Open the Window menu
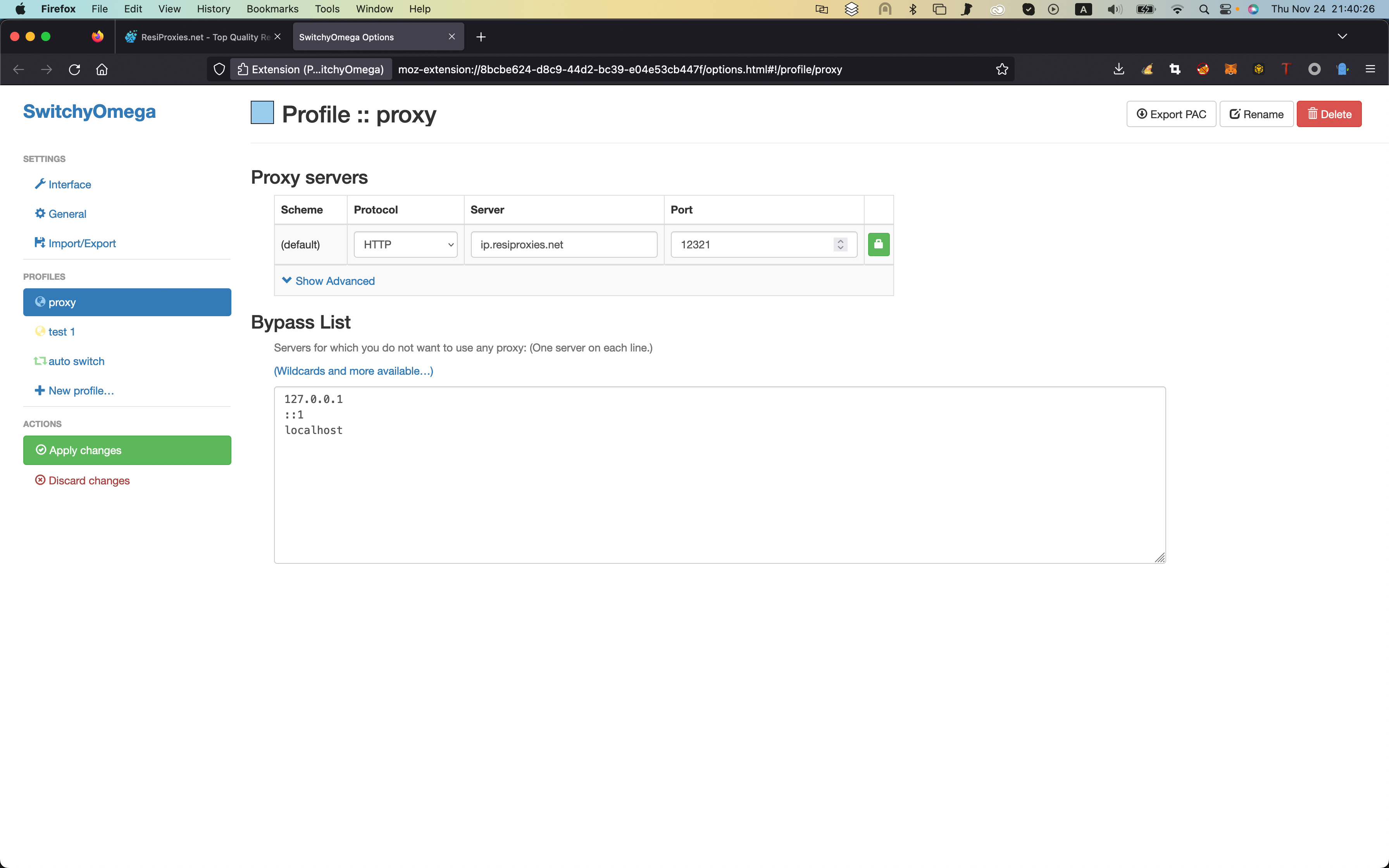 click(x=374, y=9)
